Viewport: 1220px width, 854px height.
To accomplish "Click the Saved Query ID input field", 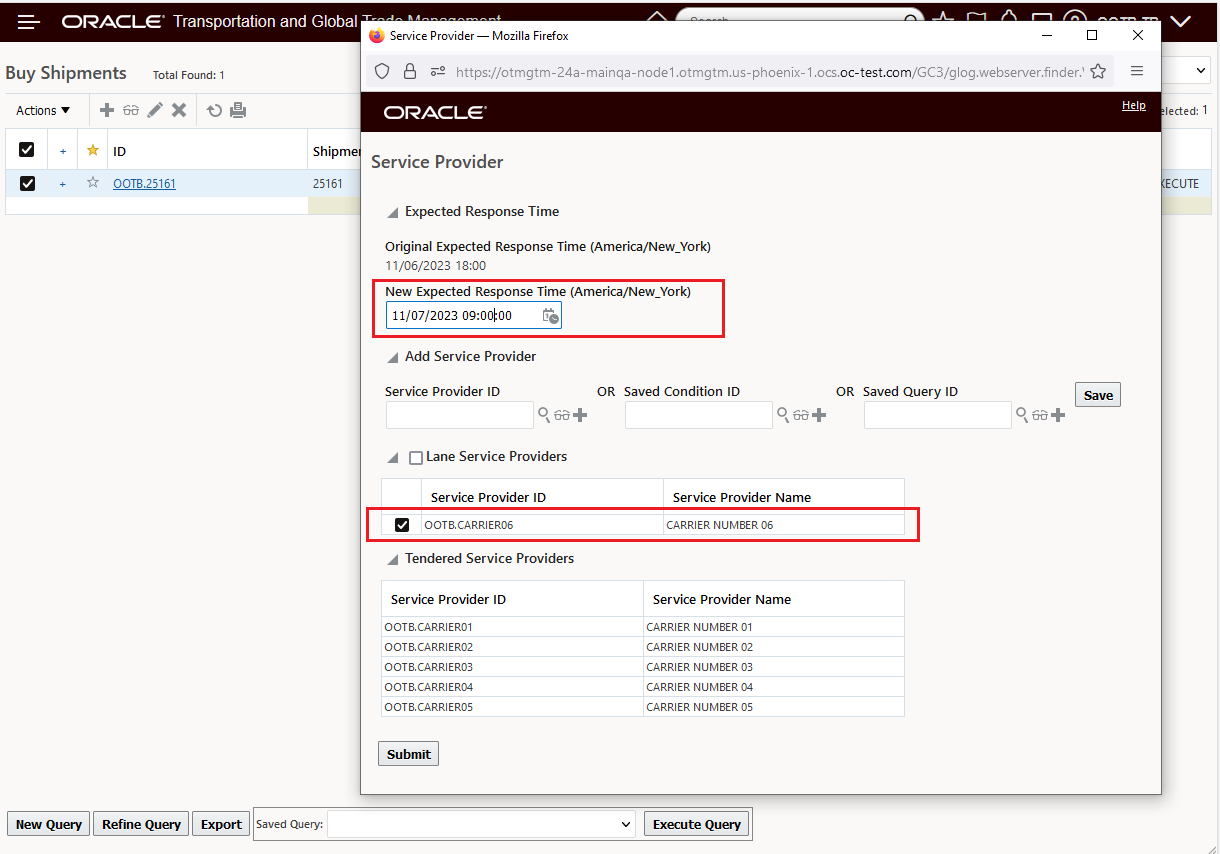I will pyautogui.click(x=938, y=415).
